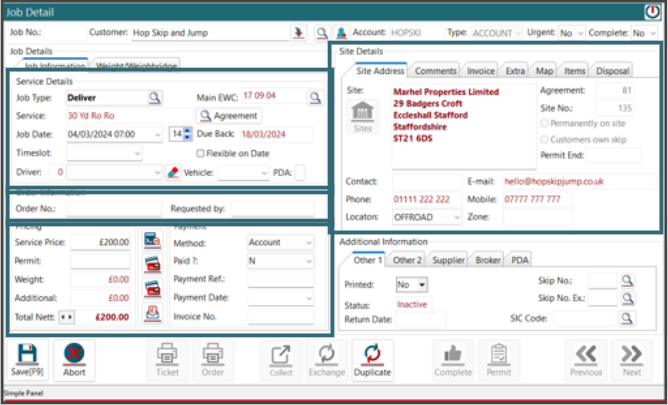The height and width of the screenshot is (405, 668).
Task: Click the power icon in title bar
Action: 652,12
